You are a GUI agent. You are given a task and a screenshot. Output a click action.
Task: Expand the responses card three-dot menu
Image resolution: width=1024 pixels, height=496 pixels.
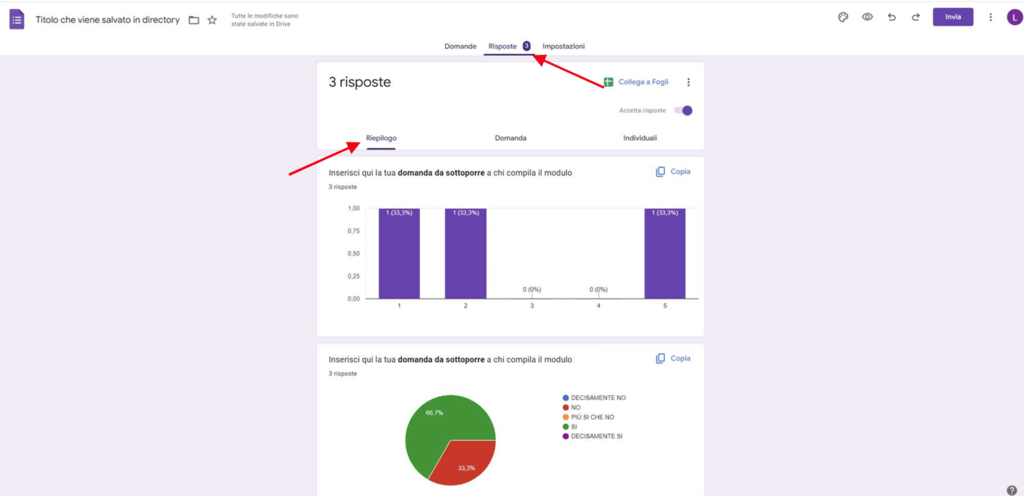coord(688,82)
